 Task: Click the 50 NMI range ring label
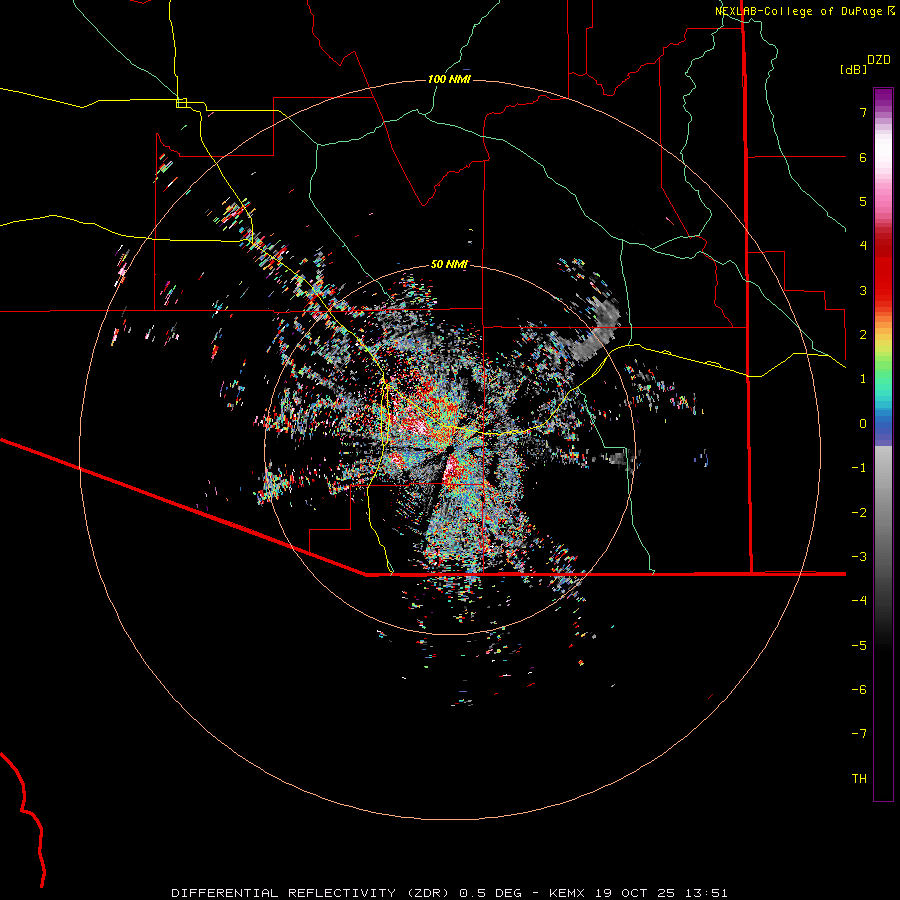(x=449, y=264)
